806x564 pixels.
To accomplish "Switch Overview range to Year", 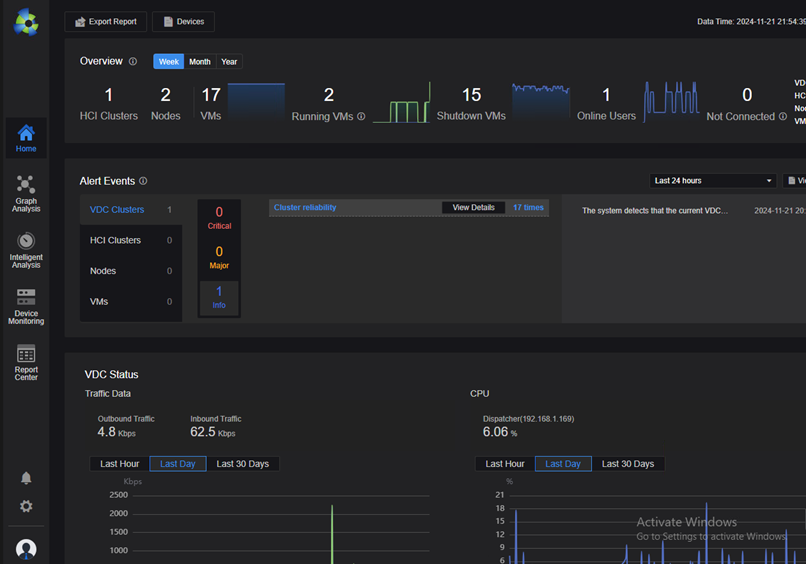I will [x=229, y=62].
